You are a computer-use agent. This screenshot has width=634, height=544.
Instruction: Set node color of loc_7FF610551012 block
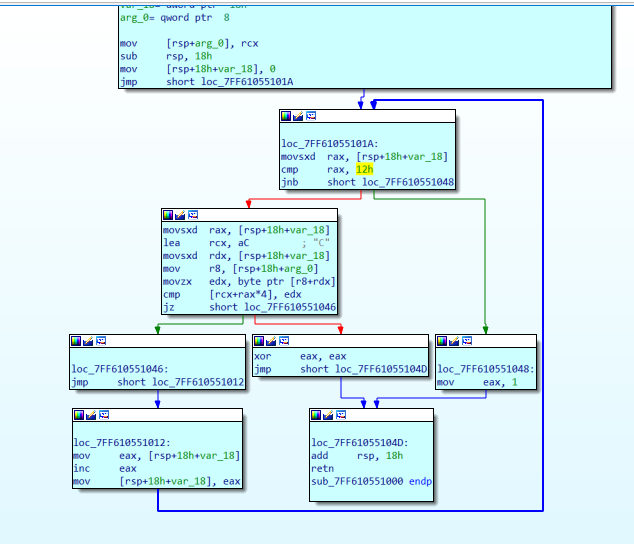click(79, 415)
